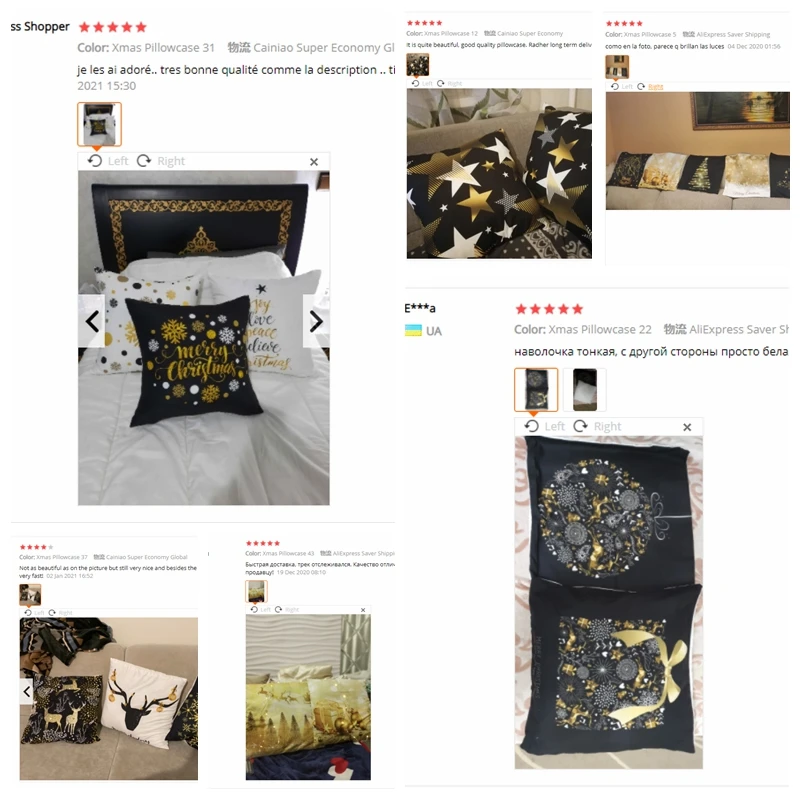Rotate Pillowcase 22 photo left

pyautogui.click(x=544, y=426)
